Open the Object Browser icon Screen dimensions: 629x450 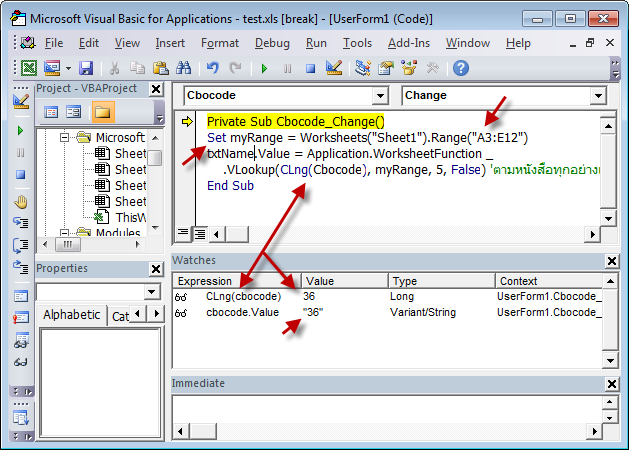(408, 68)
